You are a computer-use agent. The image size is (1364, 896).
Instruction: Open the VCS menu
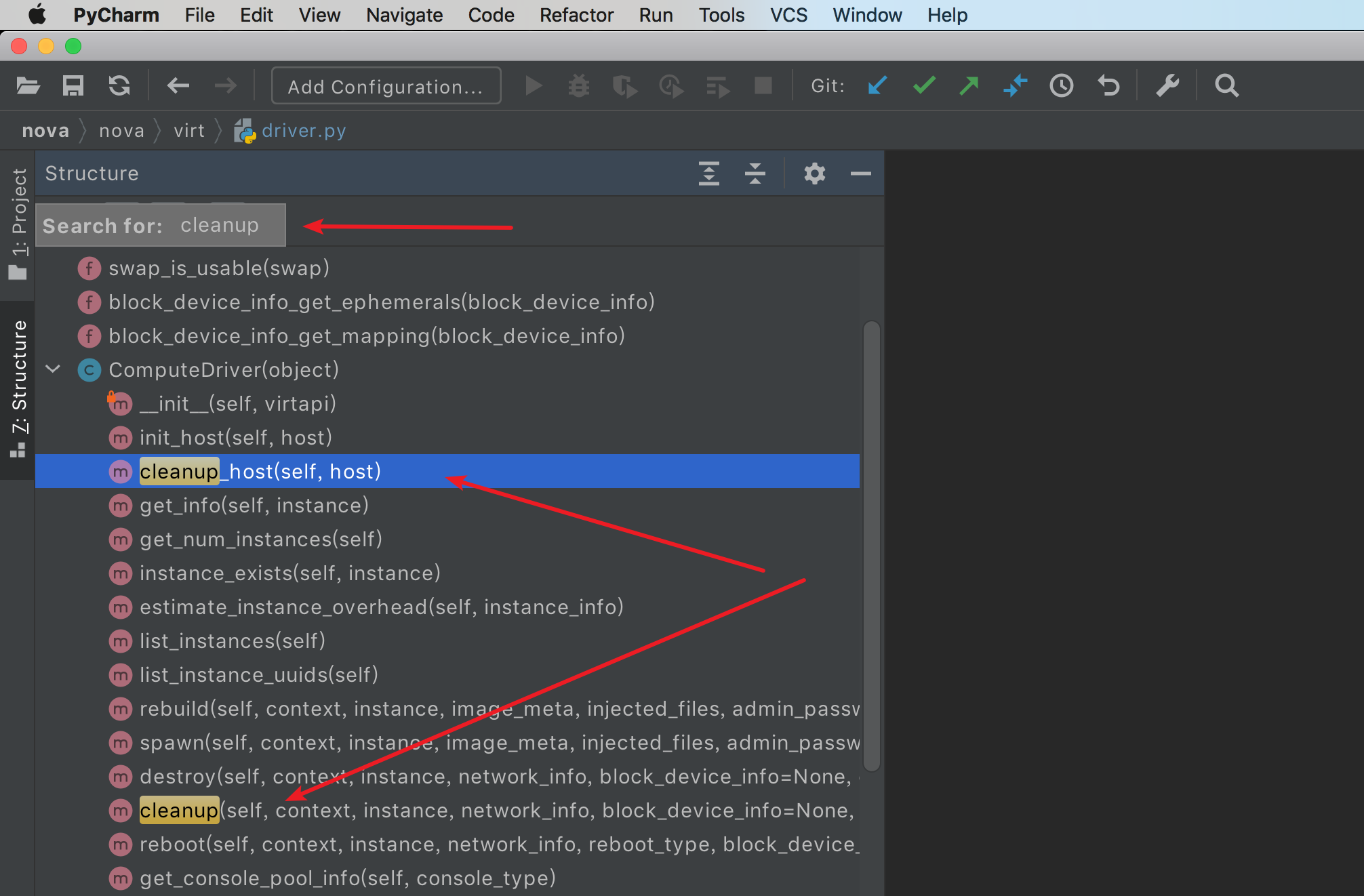tap(788, 15)
